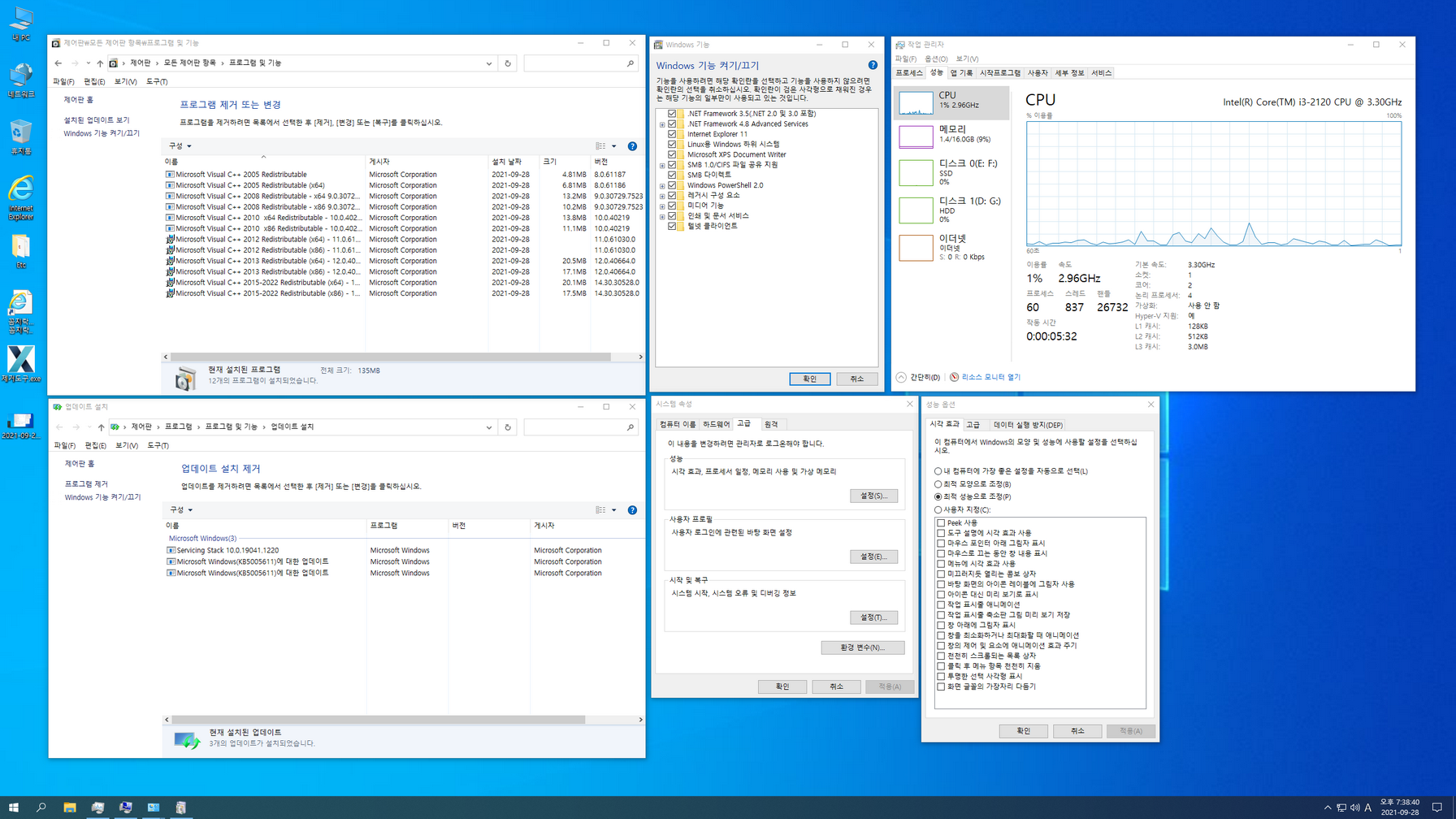Click search field in 업데이트 설치 window
Image resolution: width=1456 pixels, height=819 pixels.
[580, 427]
